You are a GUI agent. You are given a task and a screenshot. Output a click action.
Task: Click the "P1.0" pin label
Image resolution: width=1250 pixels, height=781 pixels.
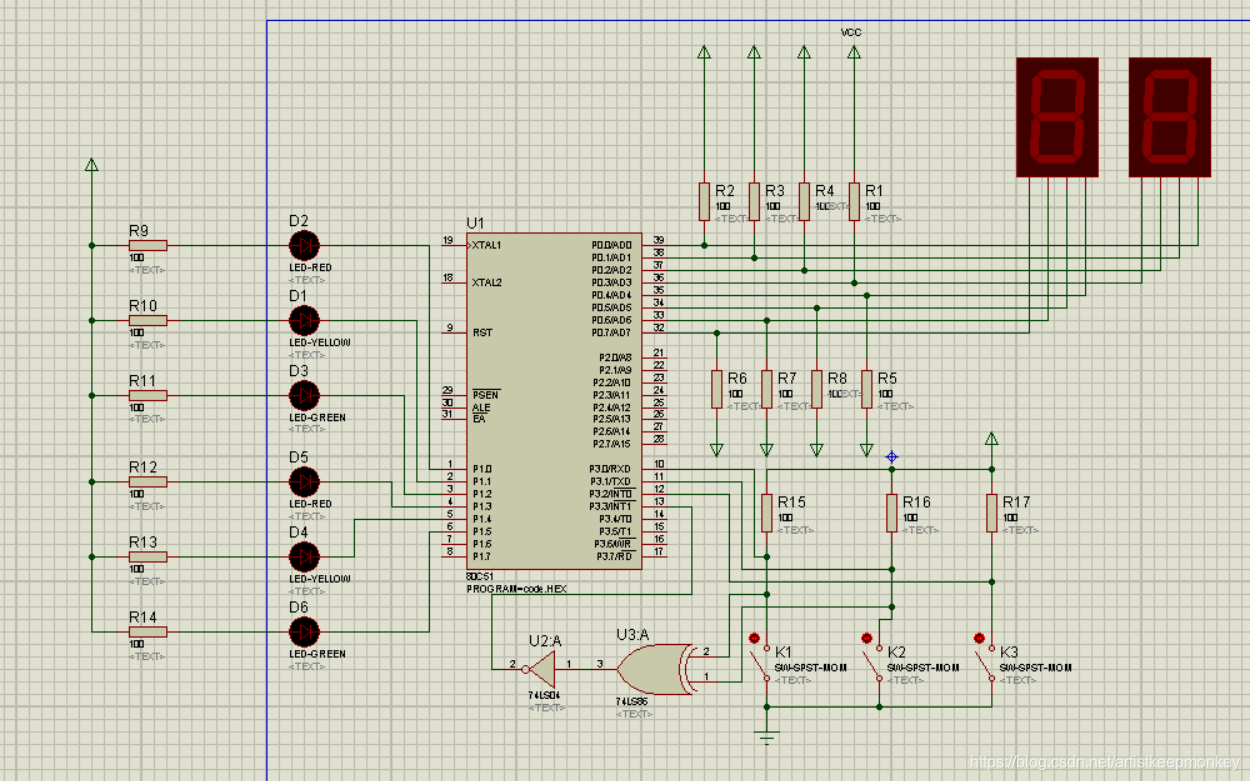[x=481, y=469]
